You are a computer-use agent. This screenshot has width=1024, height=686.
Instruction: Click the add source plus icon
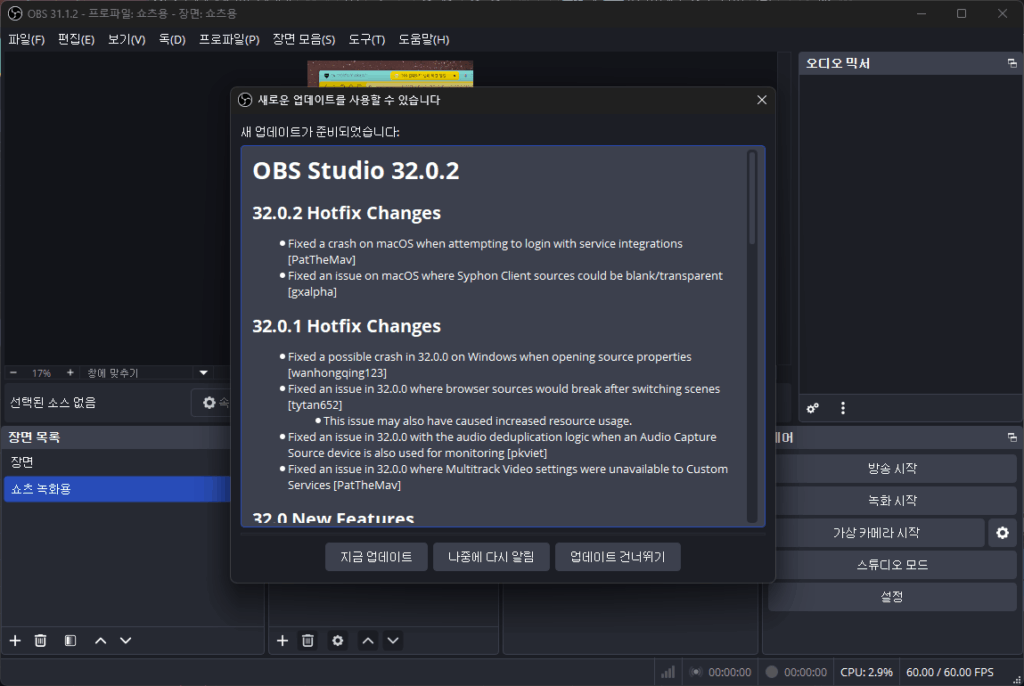click(282, 640)
